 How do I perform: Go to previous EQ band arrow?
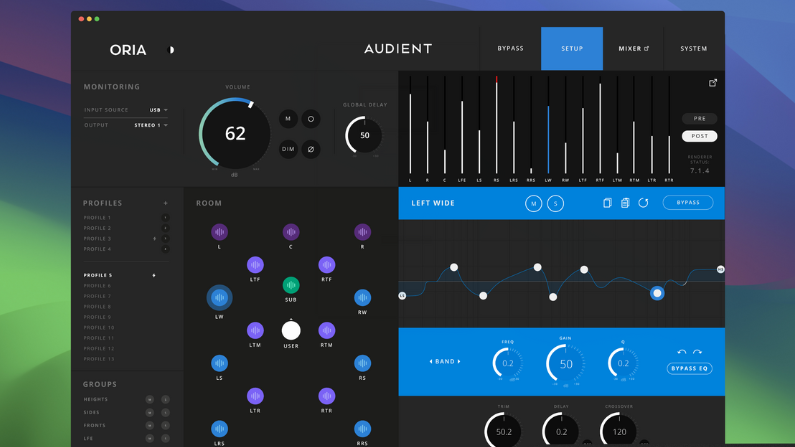point(431,361)
